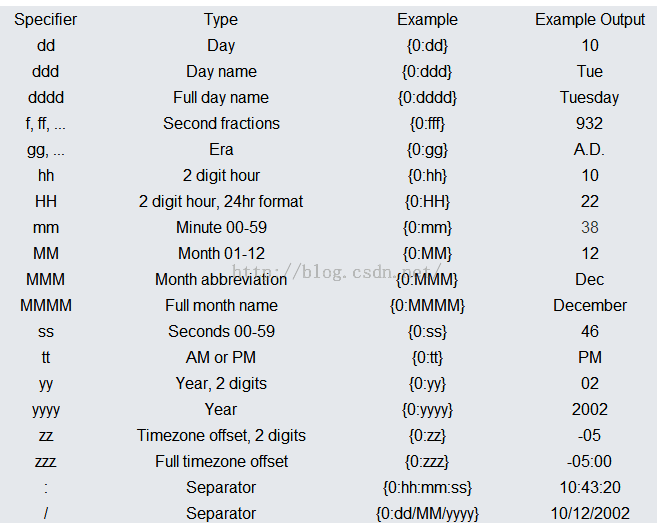Select the 10/12/2002 output value
Image resolution: width=657 pixels, height=523 pixels.
click(590, 513)
